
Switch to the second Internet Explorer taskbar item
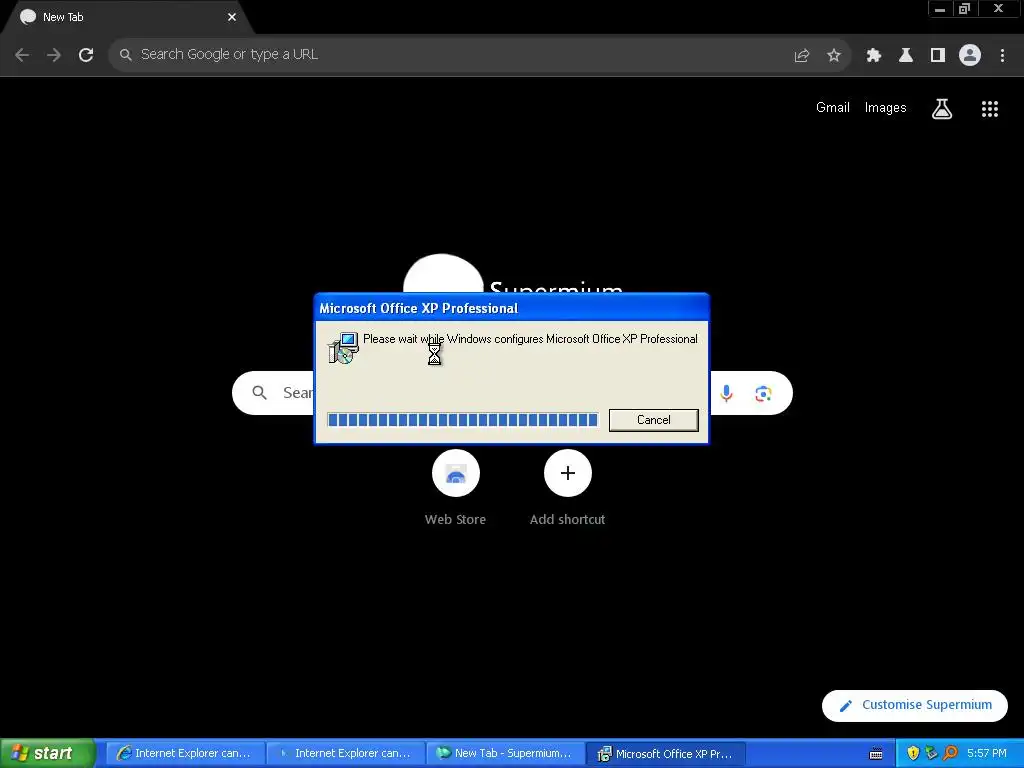(345, 754)
